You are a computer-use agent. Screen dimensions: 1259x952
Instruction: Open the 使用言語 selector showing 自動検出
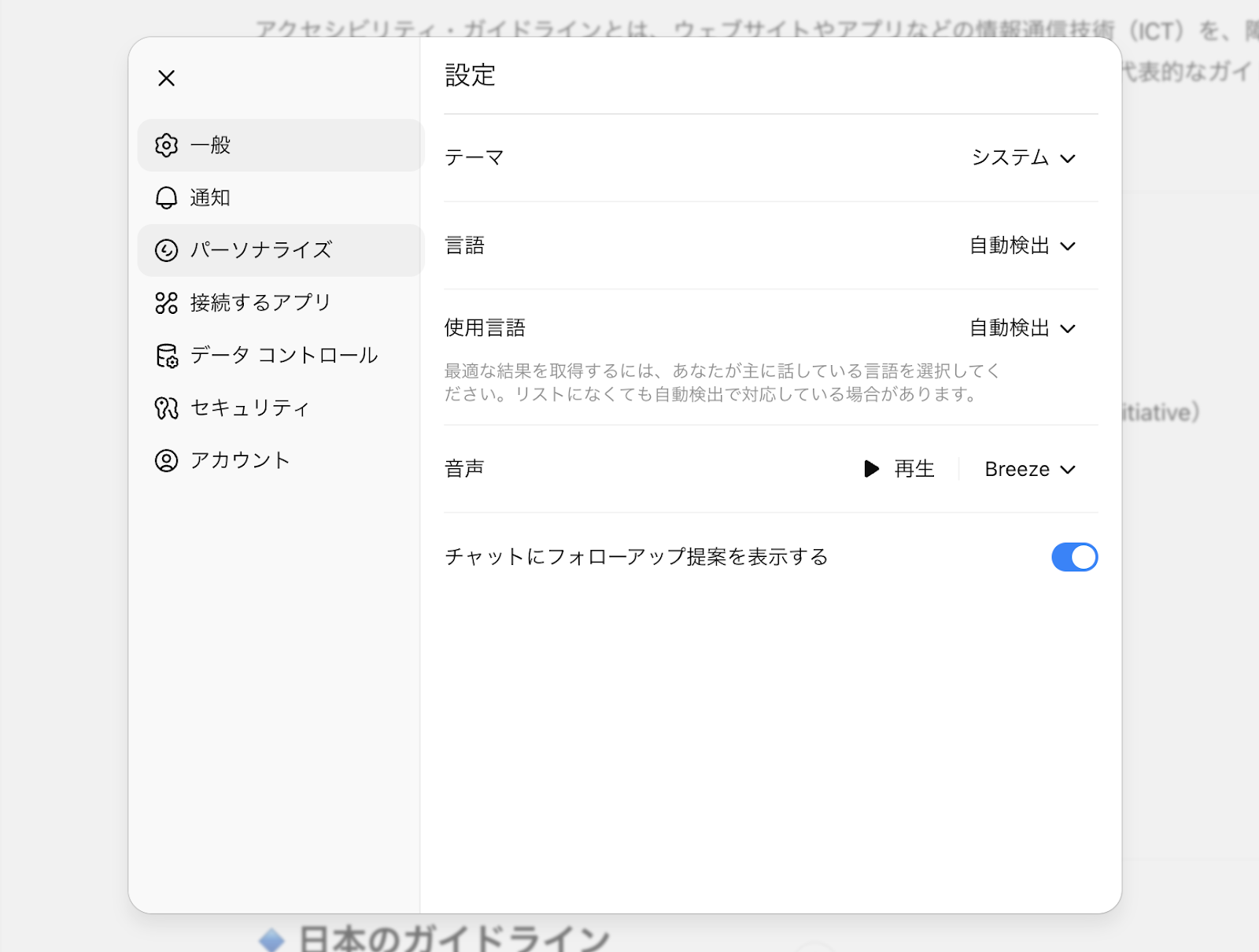tap(1023, 328)
